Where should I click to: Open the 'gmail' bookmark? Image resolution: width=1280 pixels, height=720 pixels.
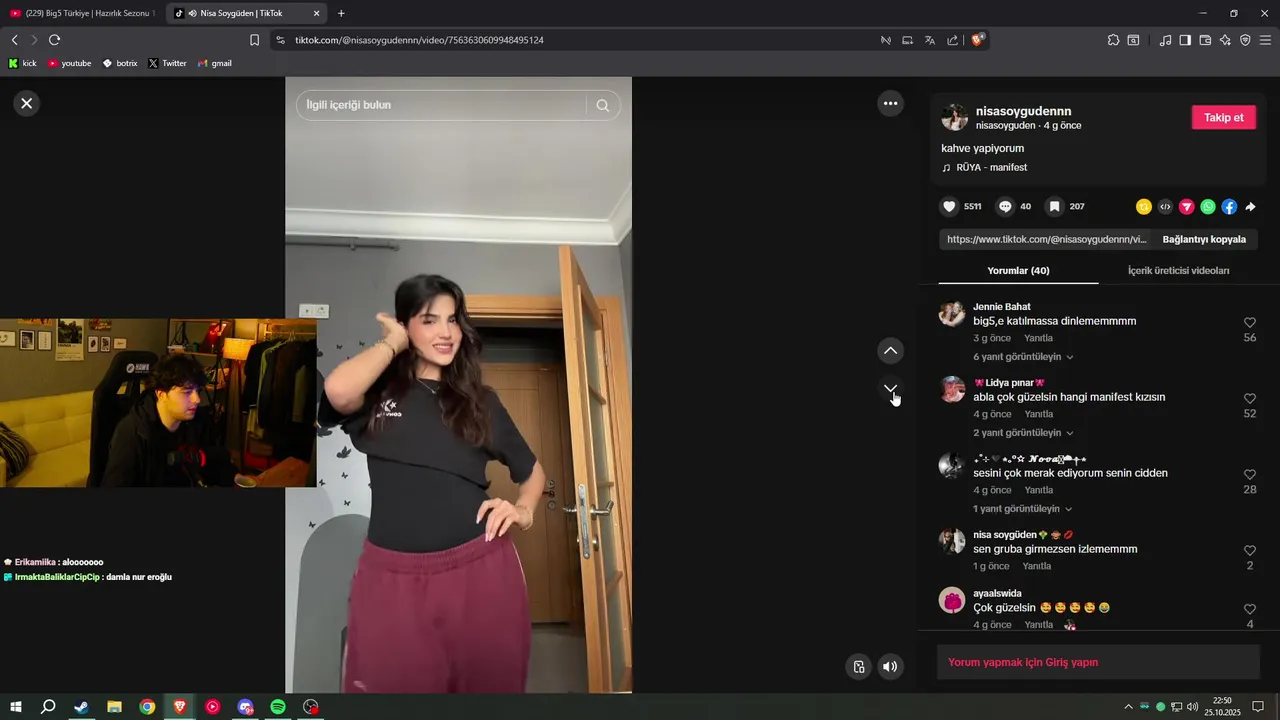(x=215, y=63)
